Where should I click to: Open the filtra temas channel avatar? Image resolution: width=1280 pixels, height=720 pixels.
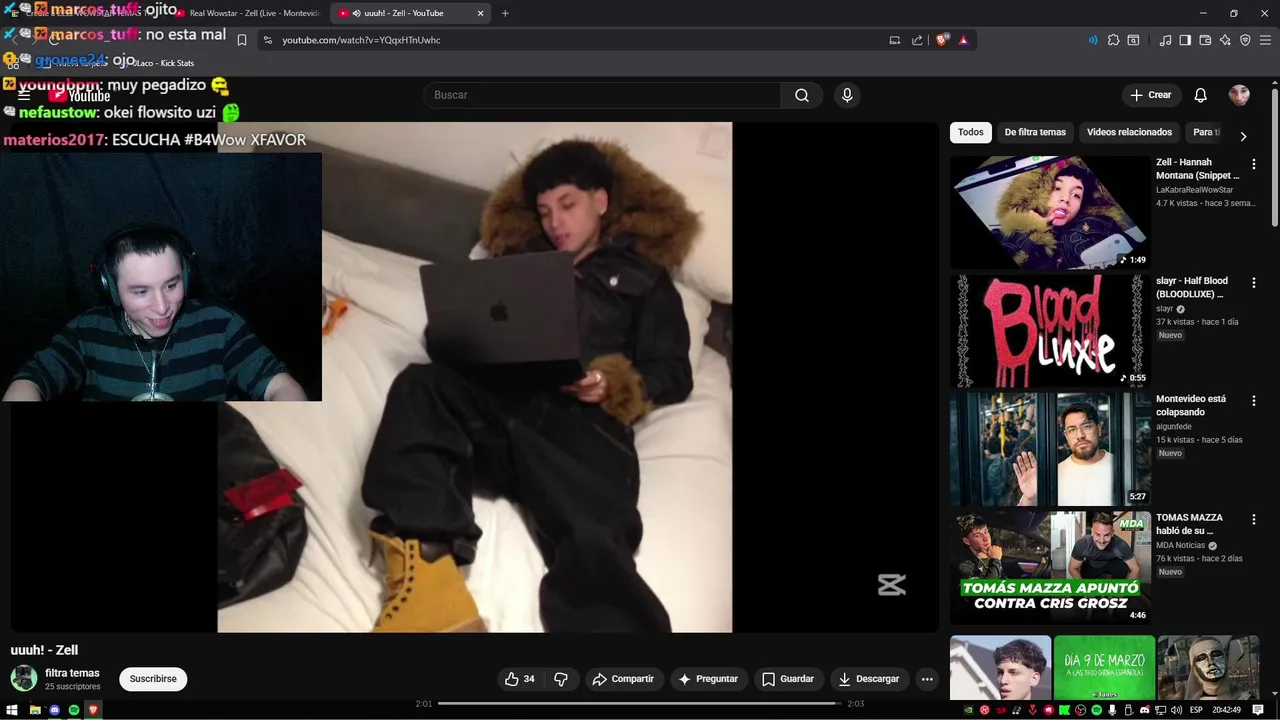[24, 678]
